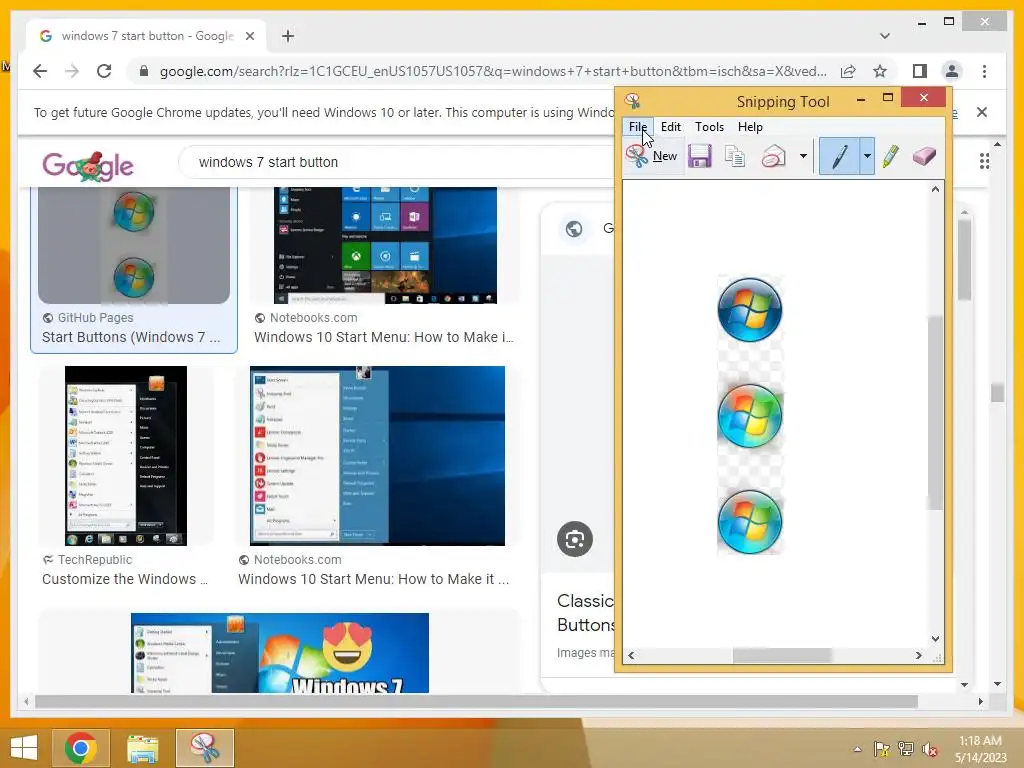The width and height of the screenshot is (1024, 768).
Task: Open Chrome three-dot menu
Action: click(x=984, y=71)
